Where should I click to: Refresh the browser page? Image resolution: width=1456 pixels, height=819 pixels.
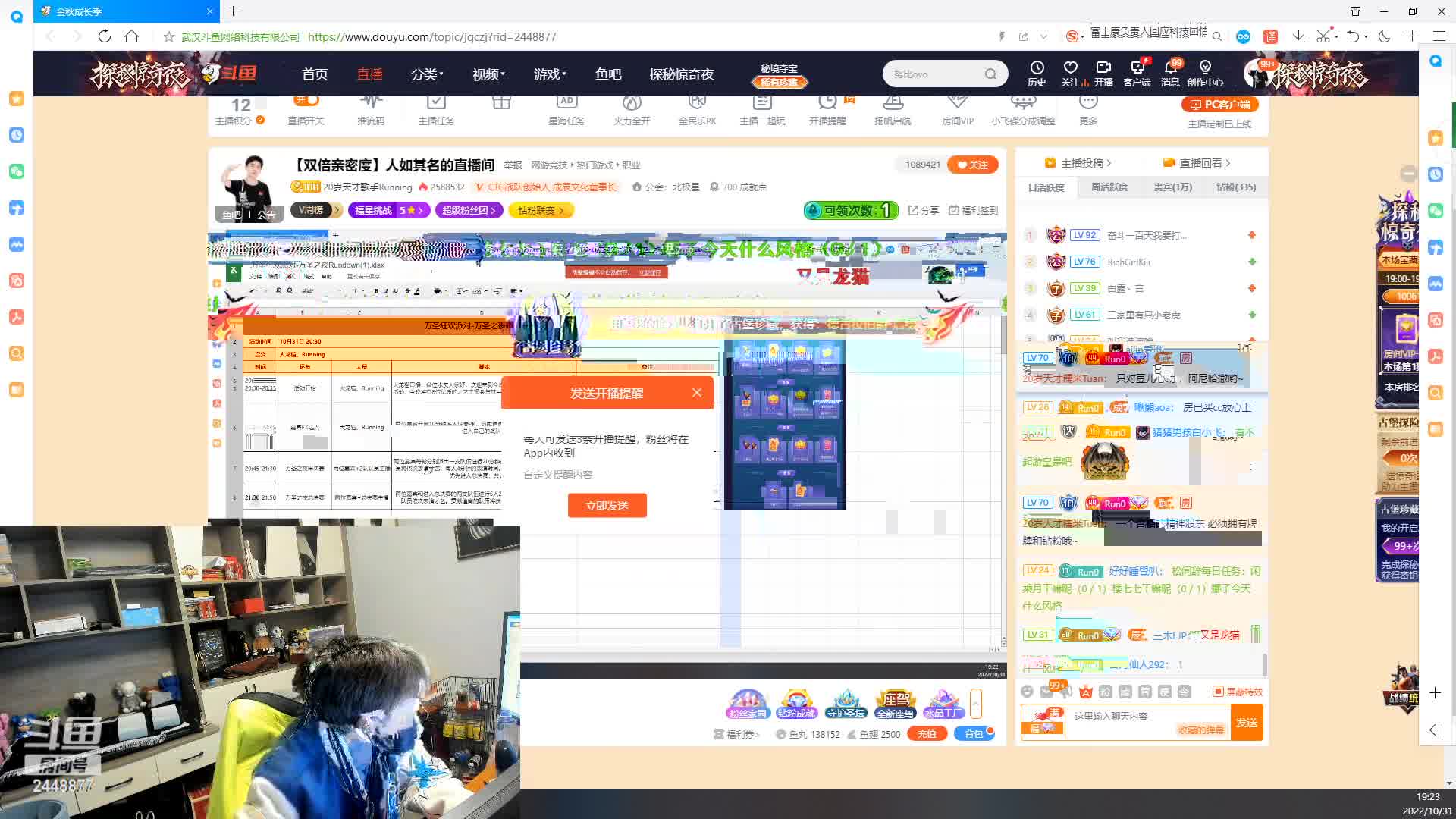tap(104, 36)
